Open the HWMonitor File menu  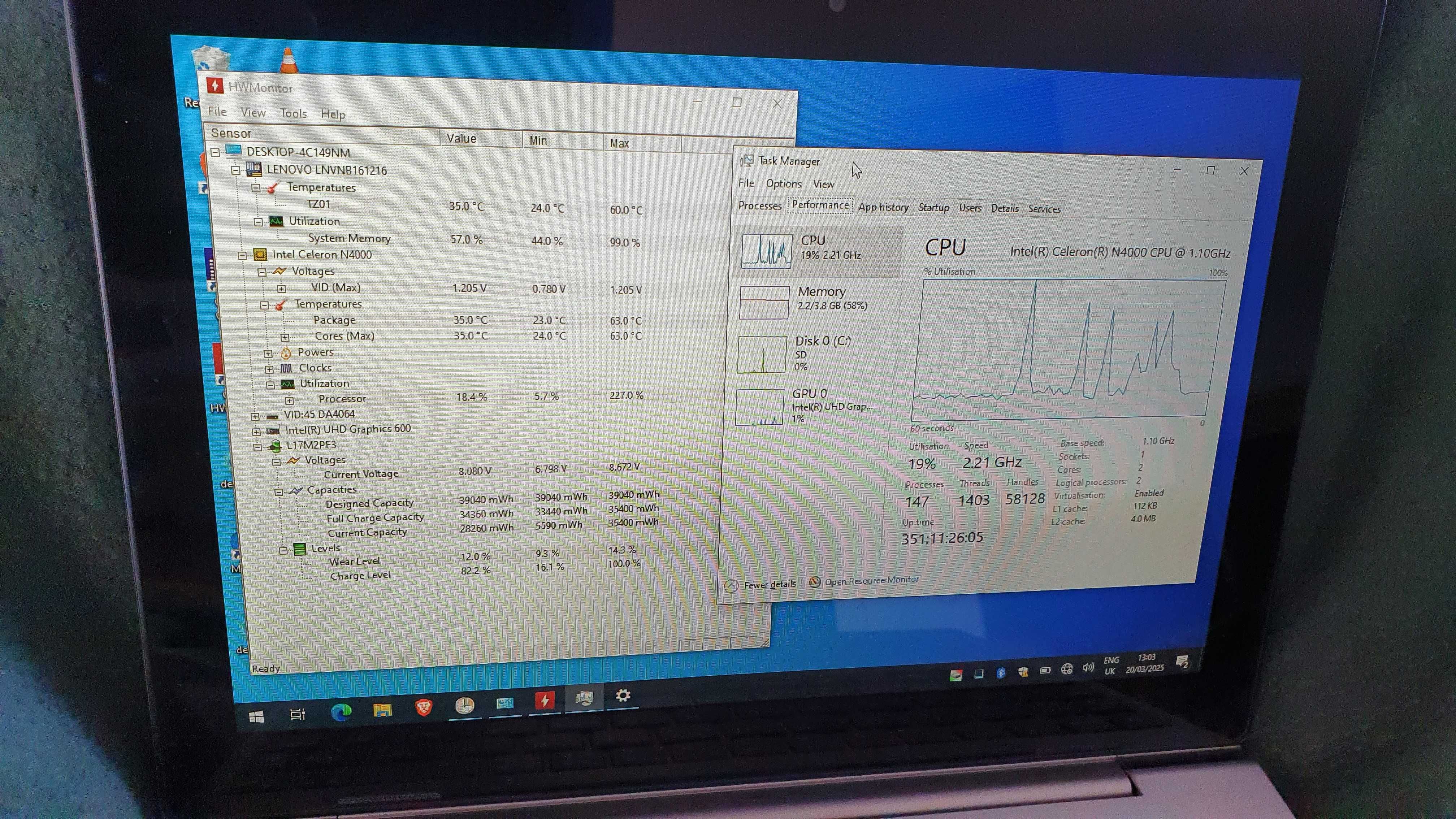pos(217,111)
